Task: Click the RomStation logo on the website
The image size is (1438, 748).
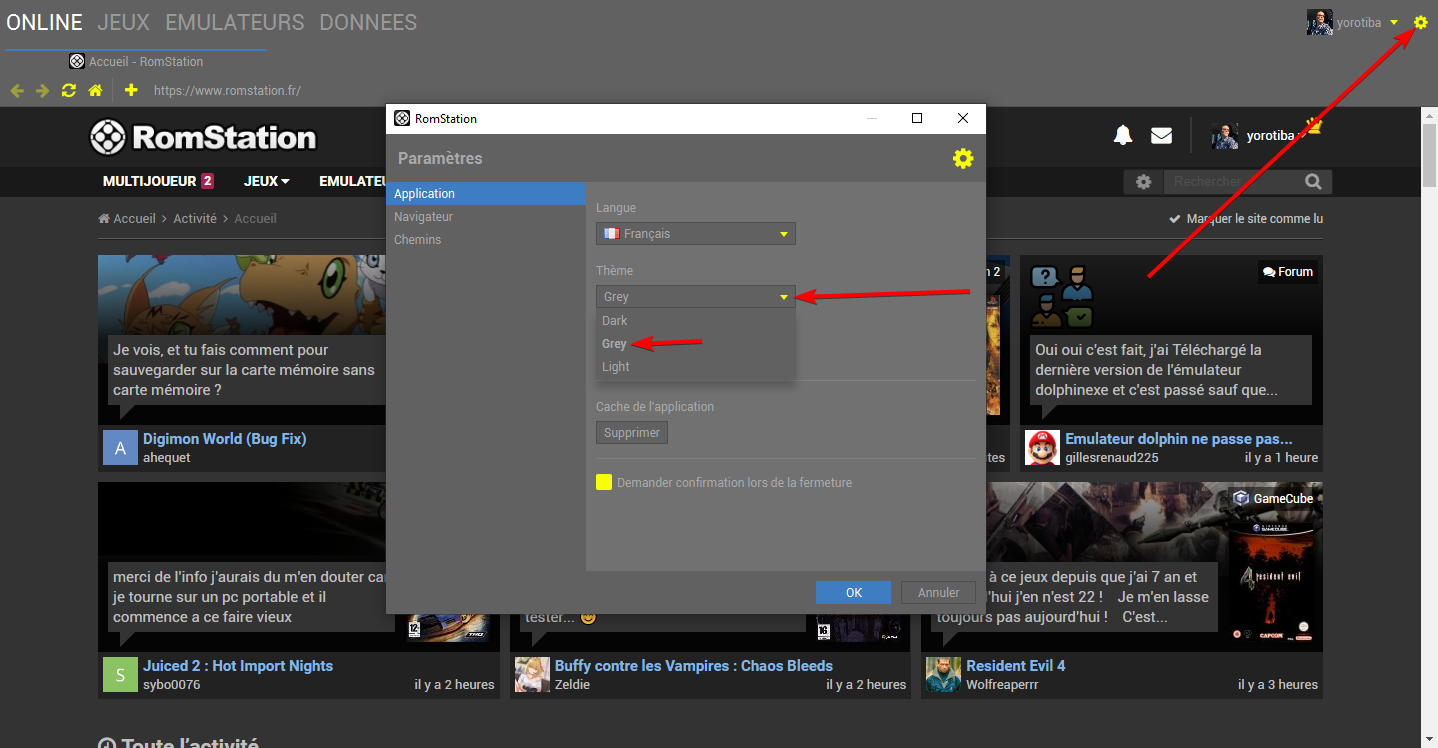Action: click(203, 137)
